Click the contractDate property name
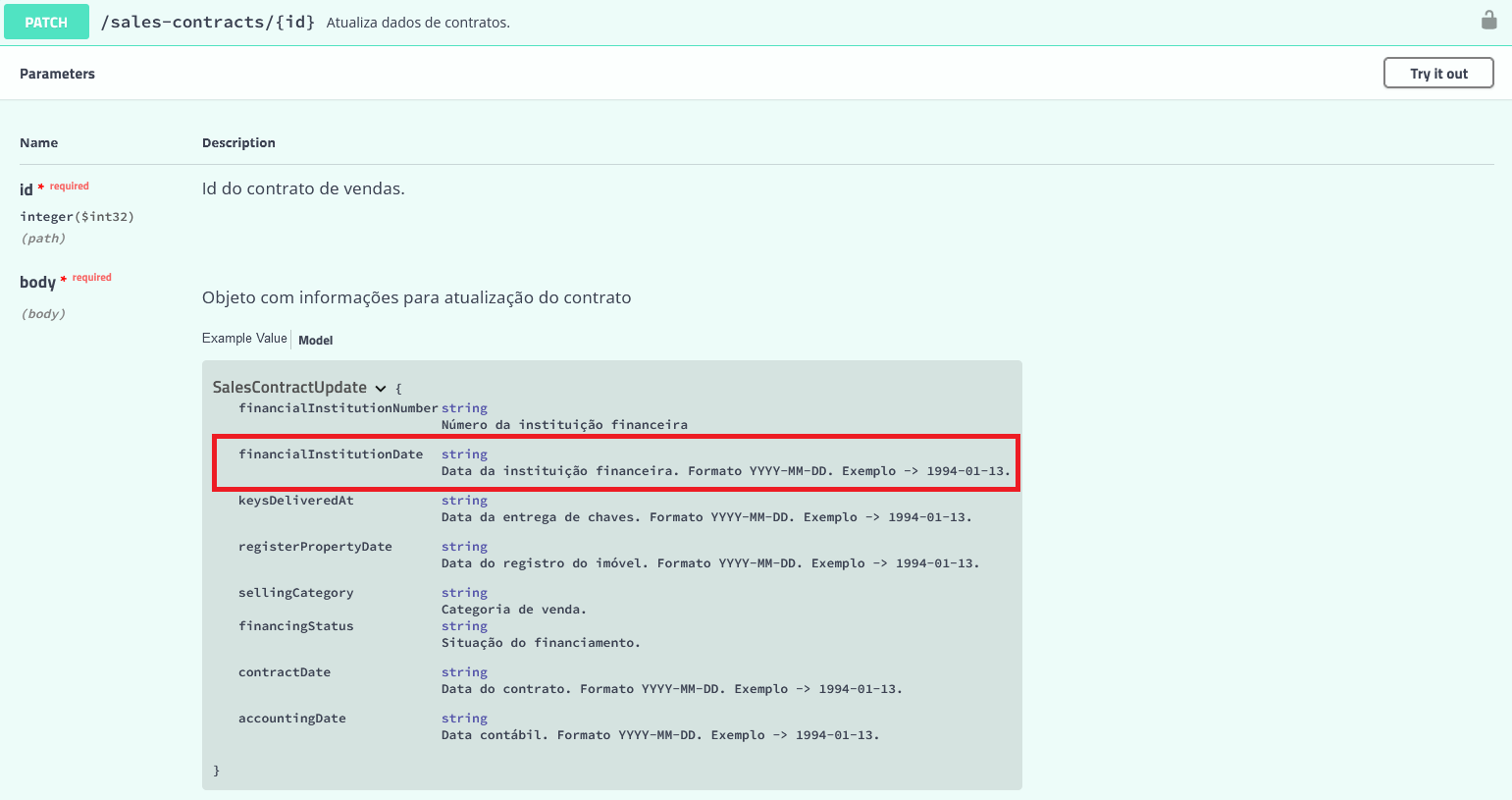 pyautogui.click(x=285, y=672)
